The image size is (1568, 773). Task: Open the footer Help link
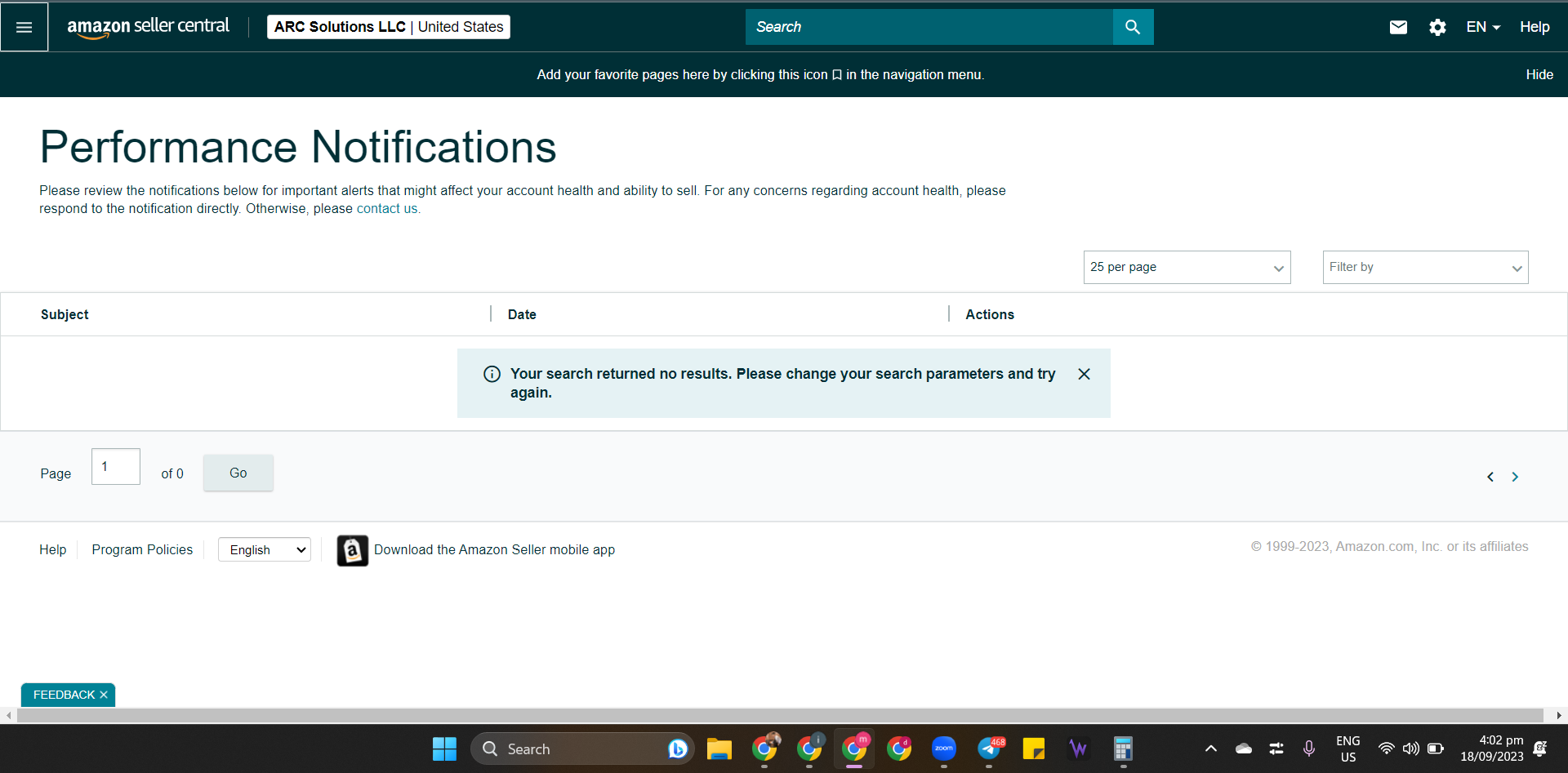point(53,550)
